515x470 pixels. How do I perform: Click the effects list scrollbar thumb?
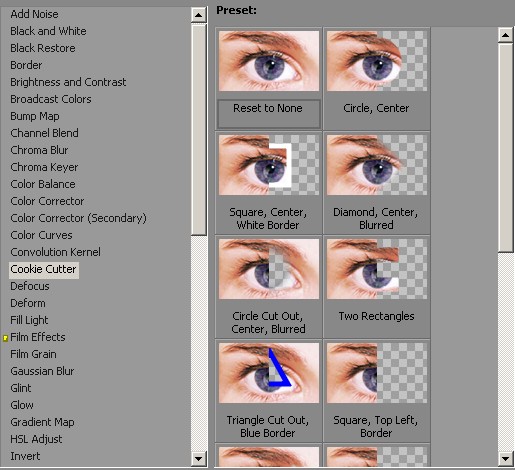tap(199, 129)
